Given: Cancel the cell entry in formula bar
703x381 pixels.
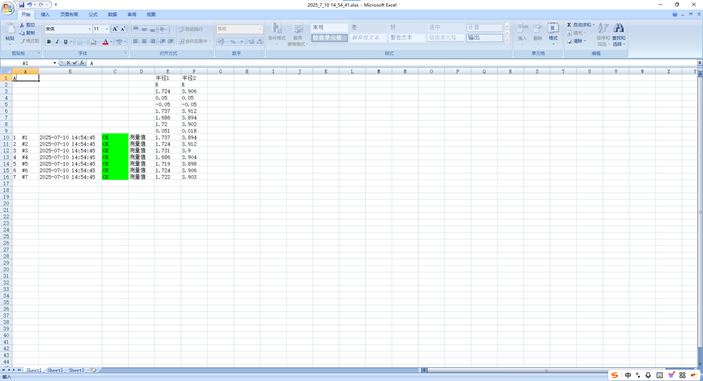Looking at the screenshot, I should (69, 63).
